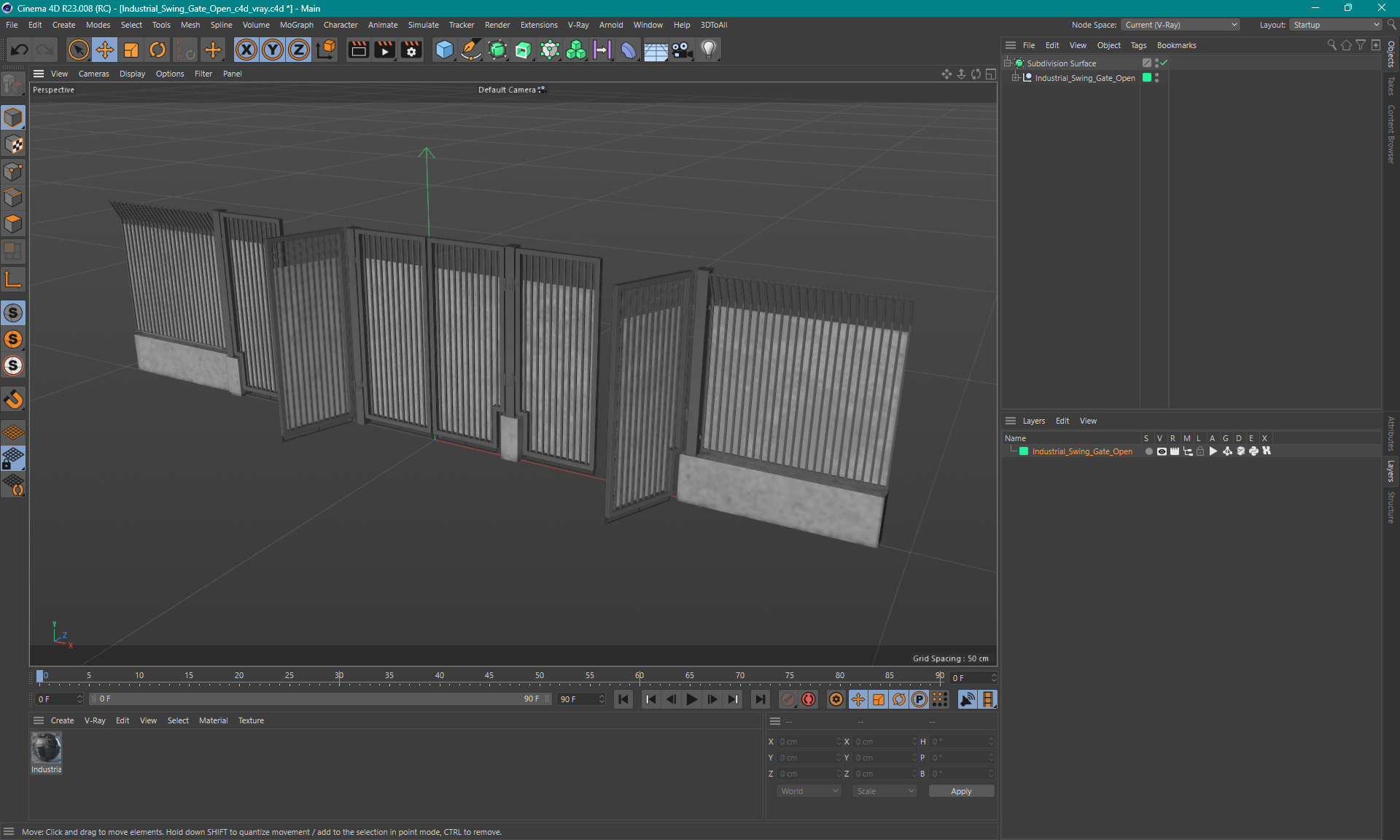Go to the end of animation
This screenshot has width=1400, height=840.
tap(760, 699)
